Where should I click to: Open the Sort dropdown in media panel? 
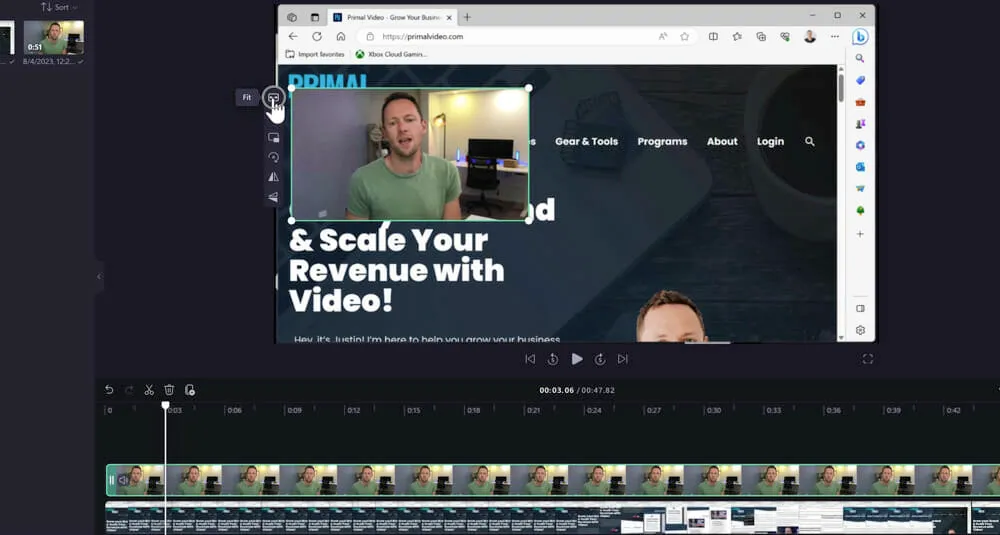point(60,7)
